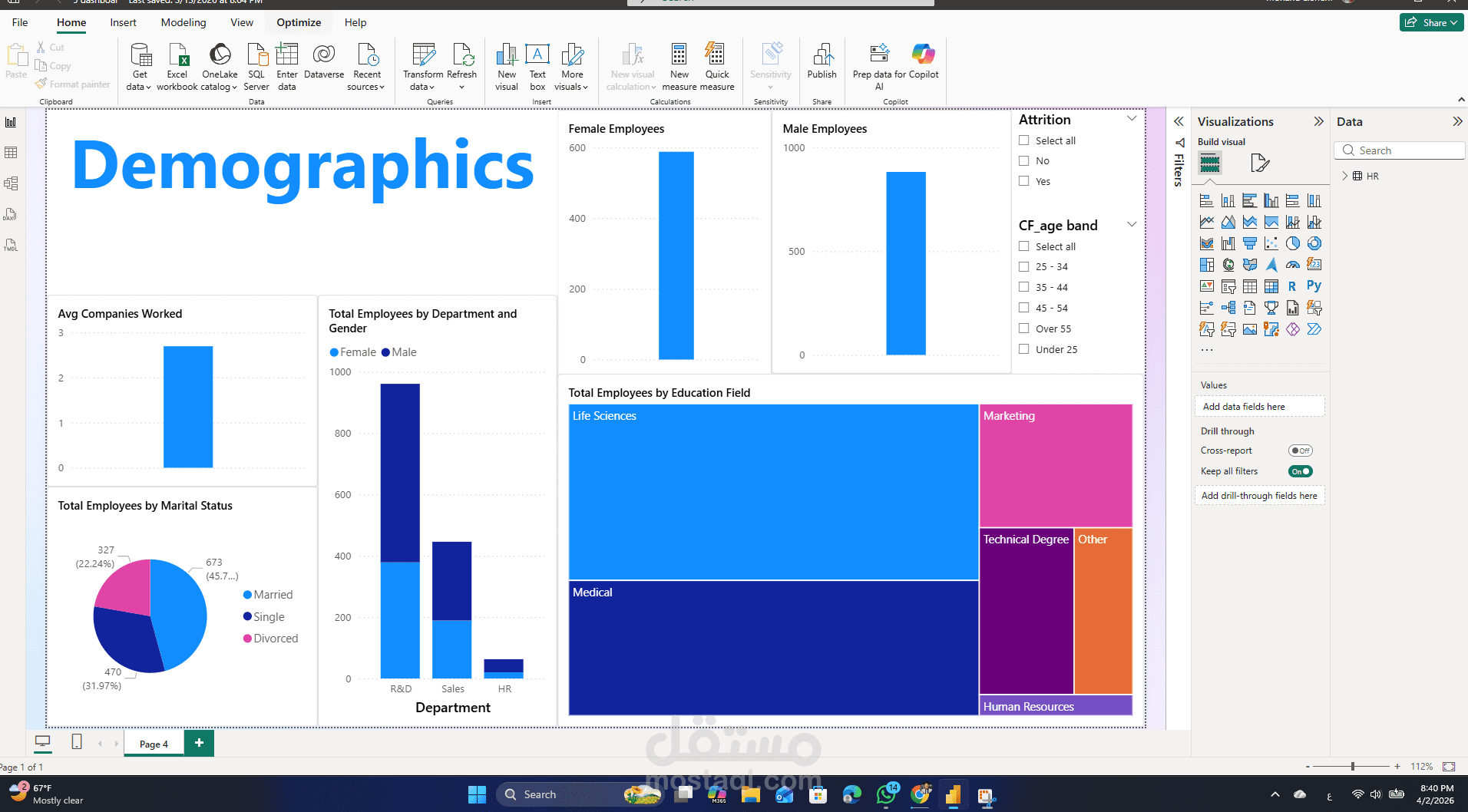Search fields in the Data pane

click(1400, 150)
